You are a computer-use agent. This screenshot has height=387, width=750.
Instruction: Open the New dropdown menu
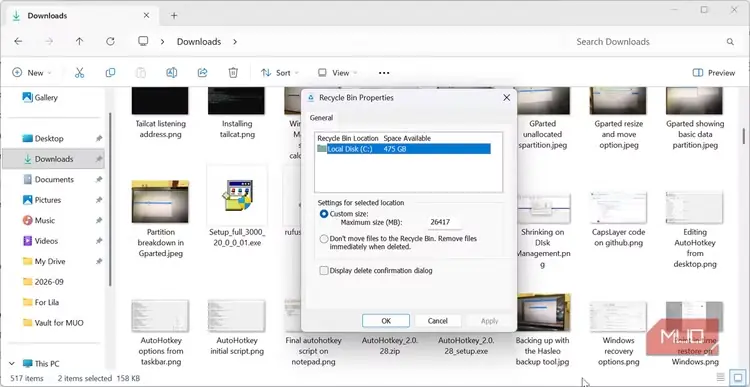pyautogui.click(x=32, y=73)
